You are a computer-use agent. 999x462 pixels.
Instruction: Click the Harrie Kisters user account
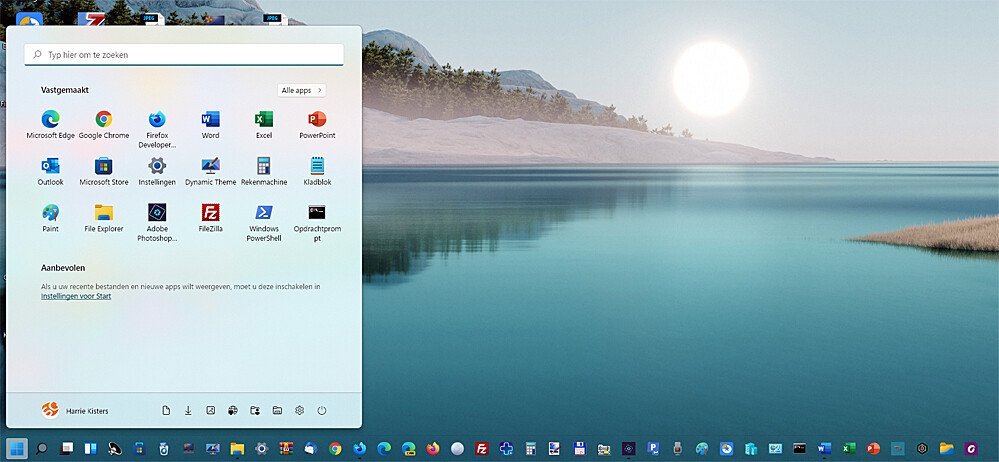coord(75,410)
